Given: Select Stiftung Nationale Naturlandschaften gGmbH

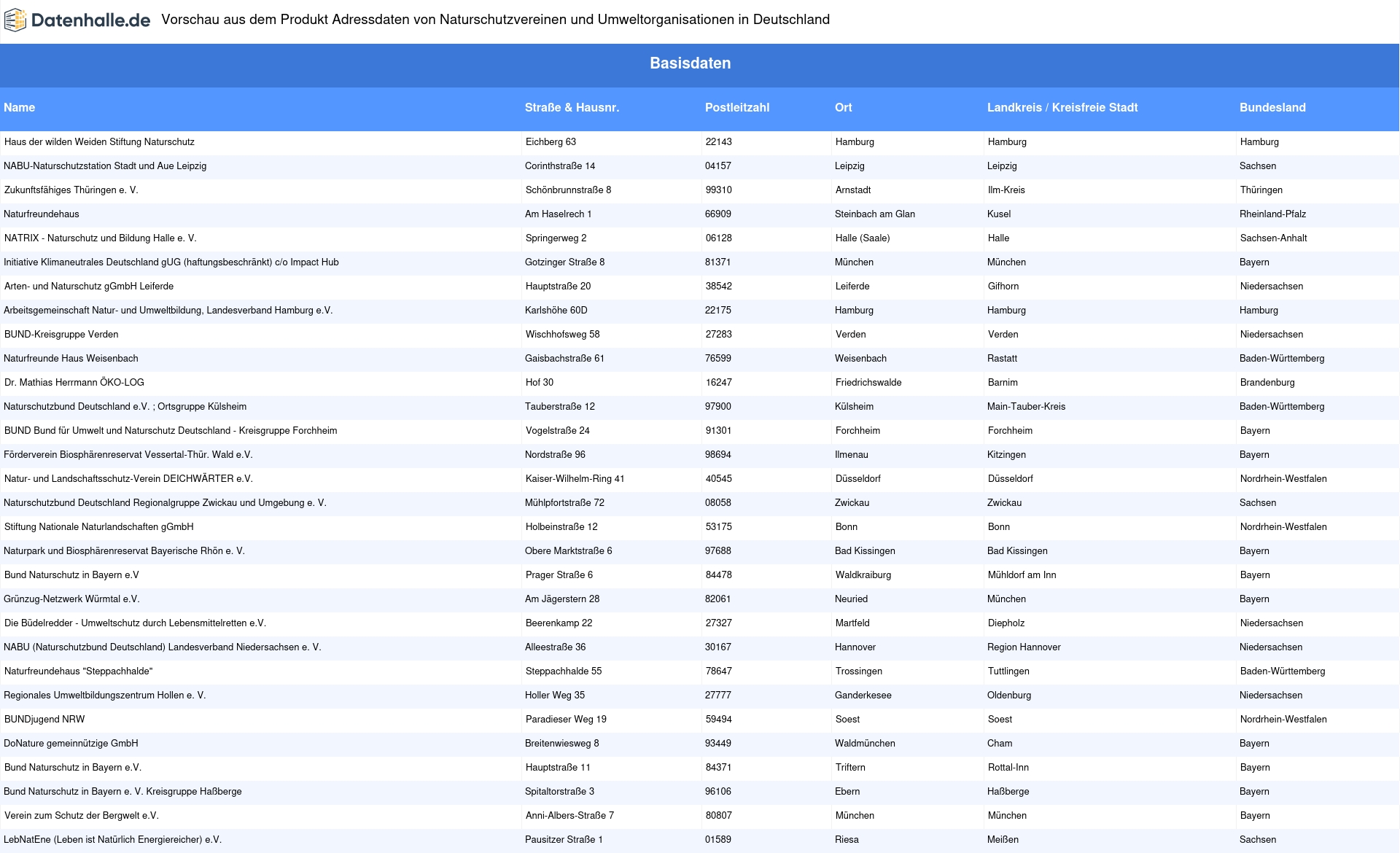Looking at the screenshot, I should (x=99, y=527).
